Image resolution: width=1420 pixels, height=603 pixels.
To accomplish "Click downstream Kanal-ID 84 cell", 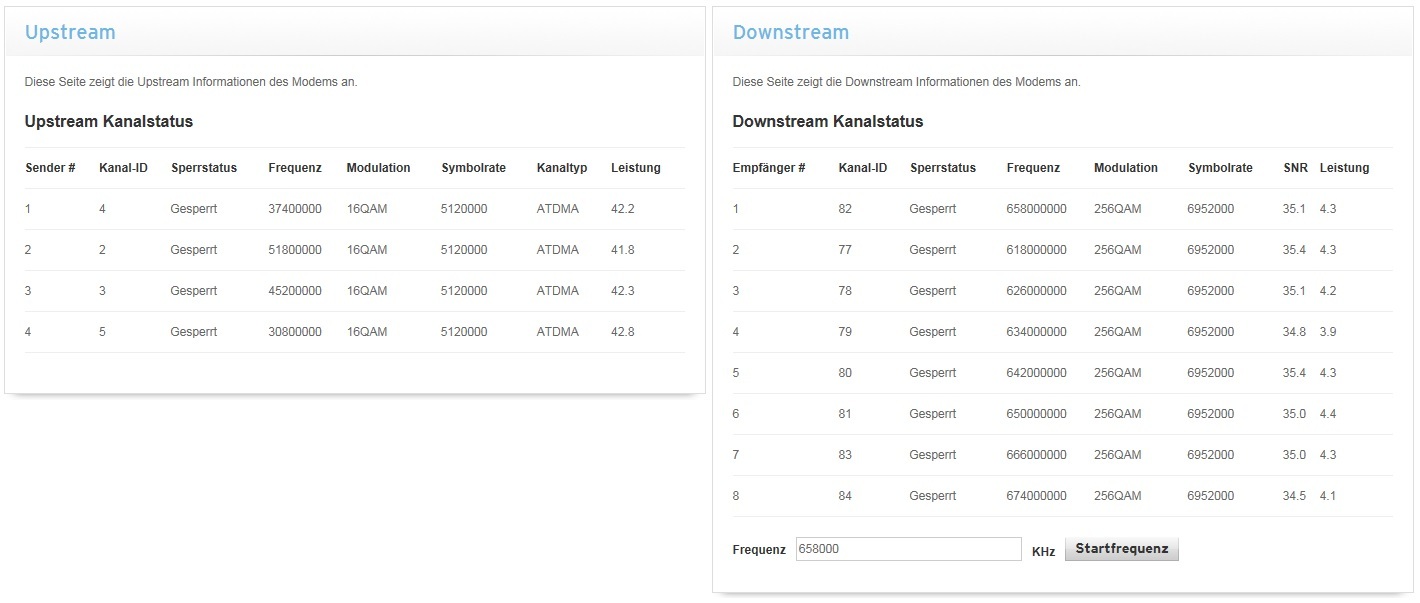I will tap(845, 496).
